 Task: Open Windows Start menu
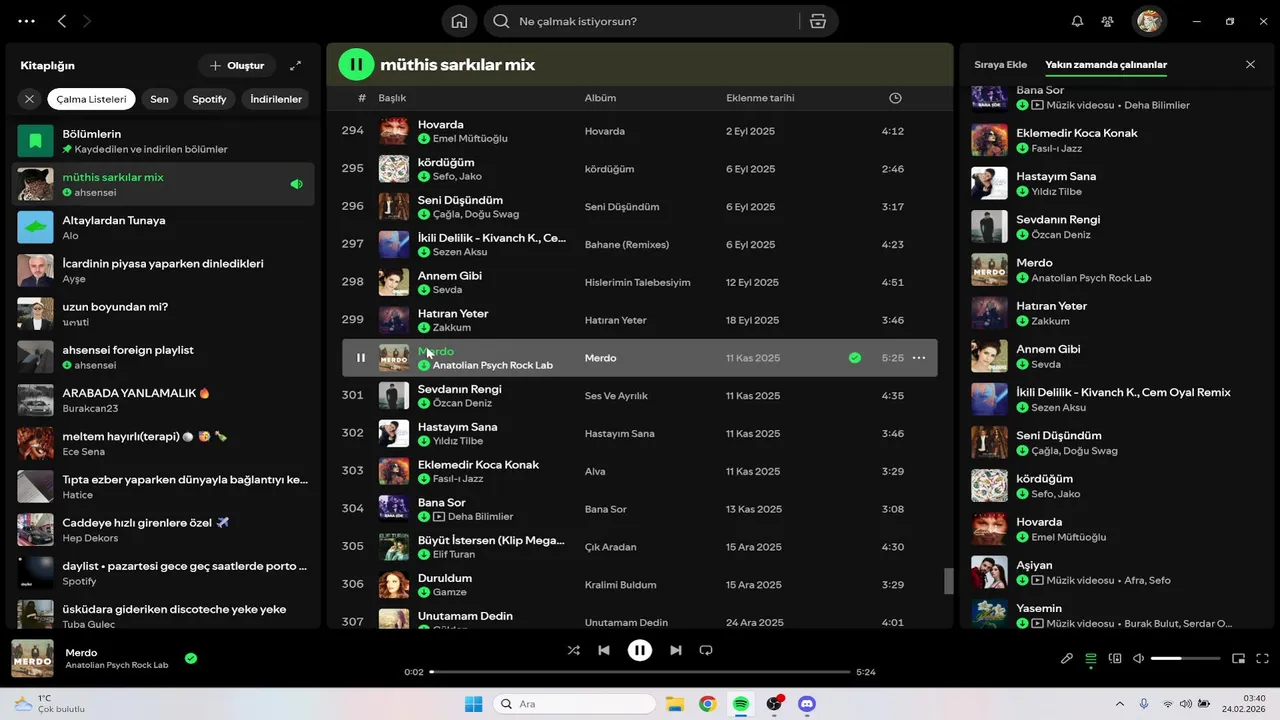(473, 704)
